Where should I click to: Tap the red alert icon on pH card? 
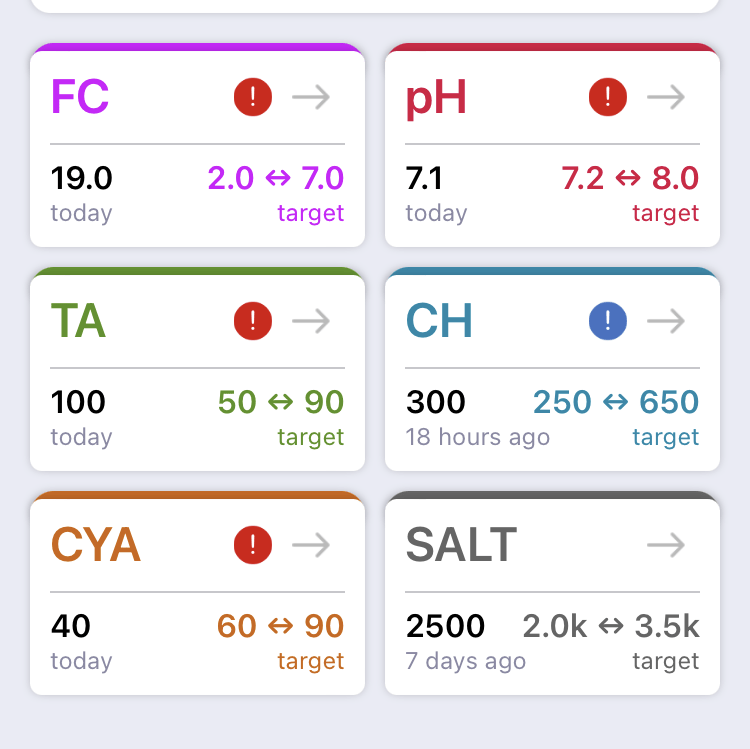pyautogui.click(x=608, y=97)
